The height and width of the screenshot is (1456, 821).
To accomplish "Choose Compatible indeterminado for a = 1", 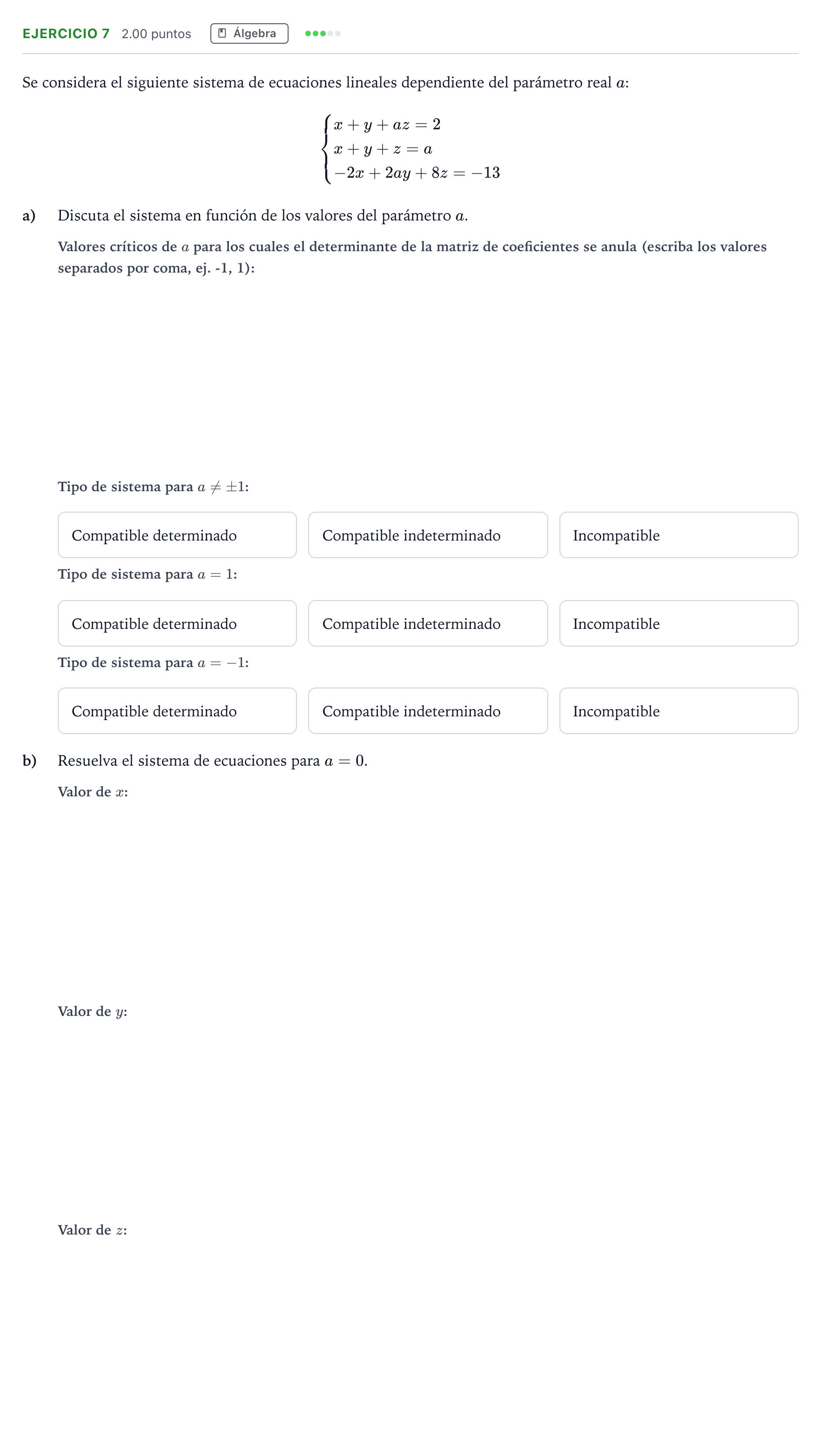I will pos(428,623).
